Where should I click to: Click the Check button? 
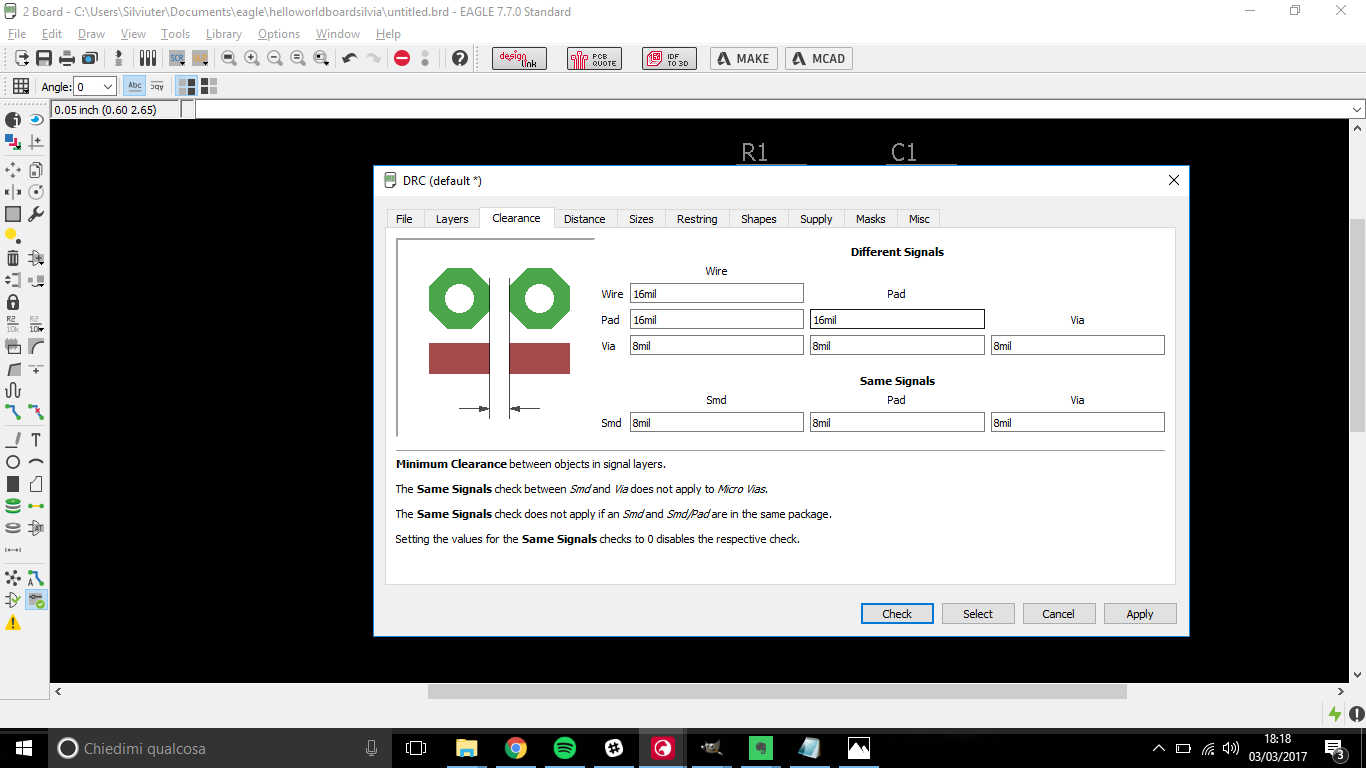point(897,614)
